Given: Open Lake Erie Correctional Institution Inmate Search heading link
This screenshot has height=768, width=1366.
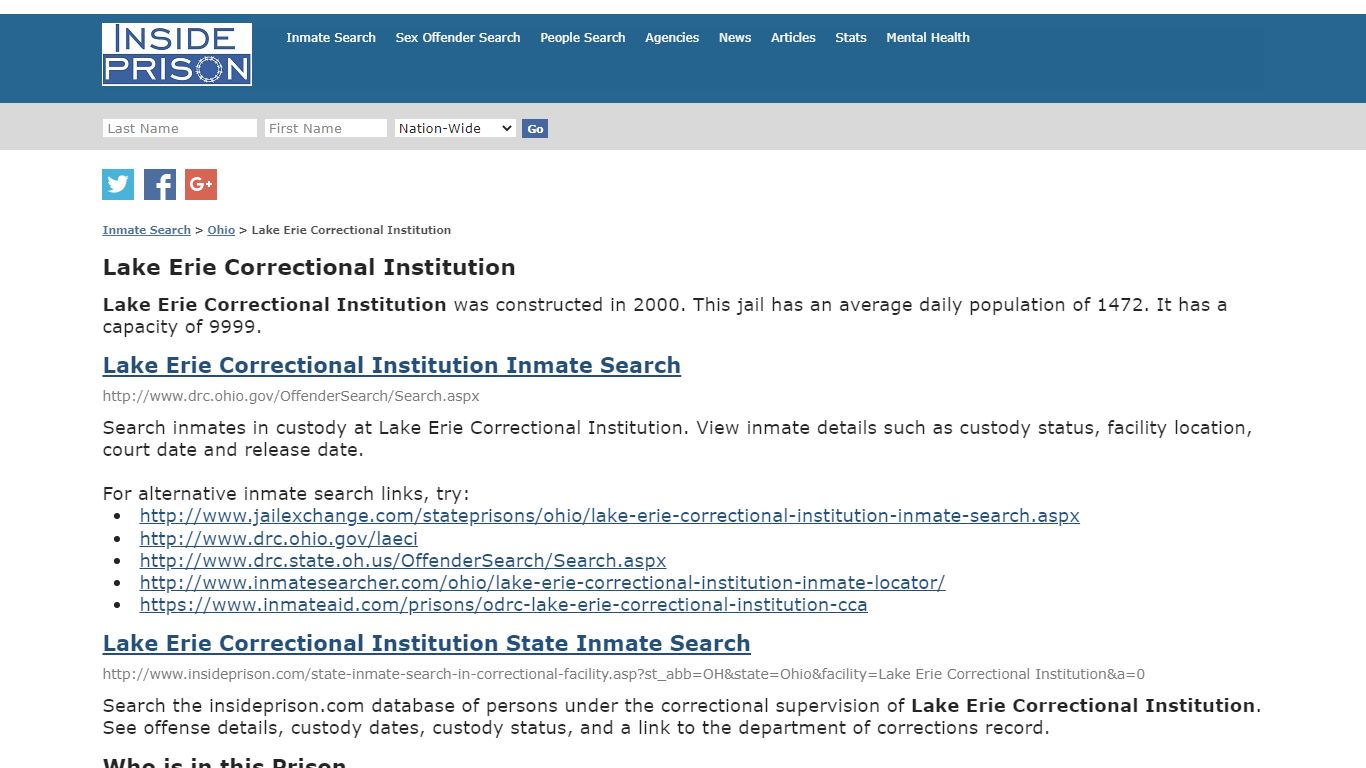Looking at the screenshot, I should (x=392, y=365).
